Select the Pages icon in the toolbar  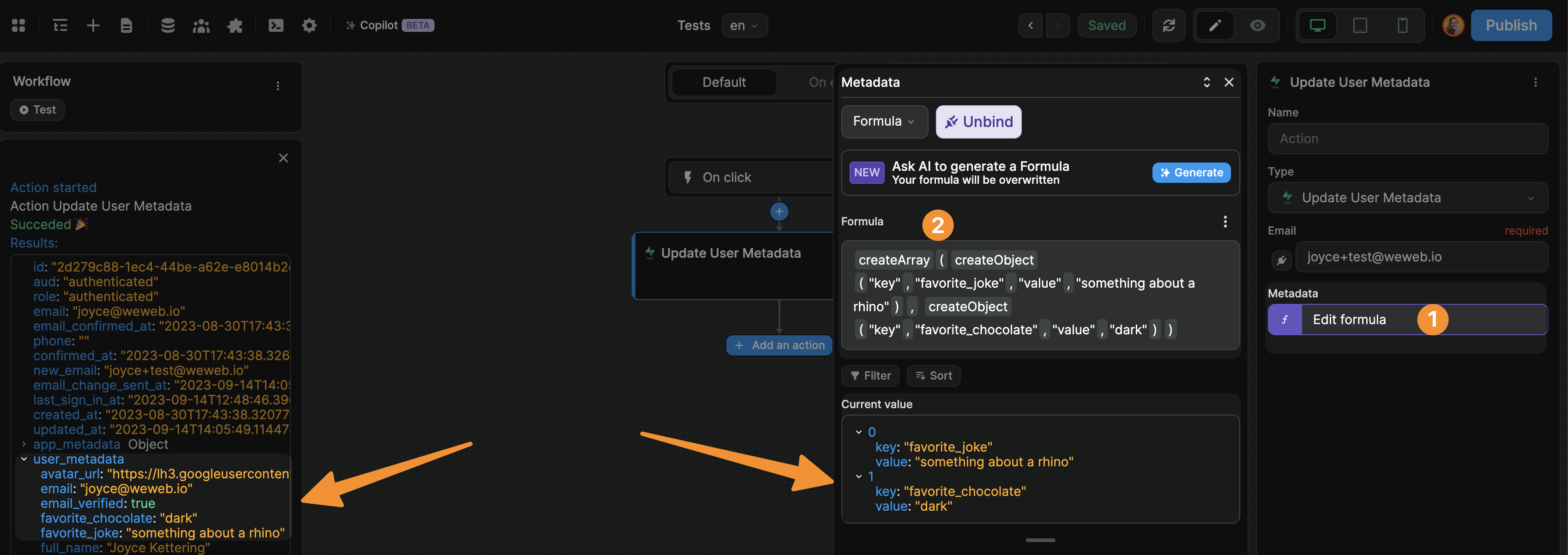pos(126,25)
